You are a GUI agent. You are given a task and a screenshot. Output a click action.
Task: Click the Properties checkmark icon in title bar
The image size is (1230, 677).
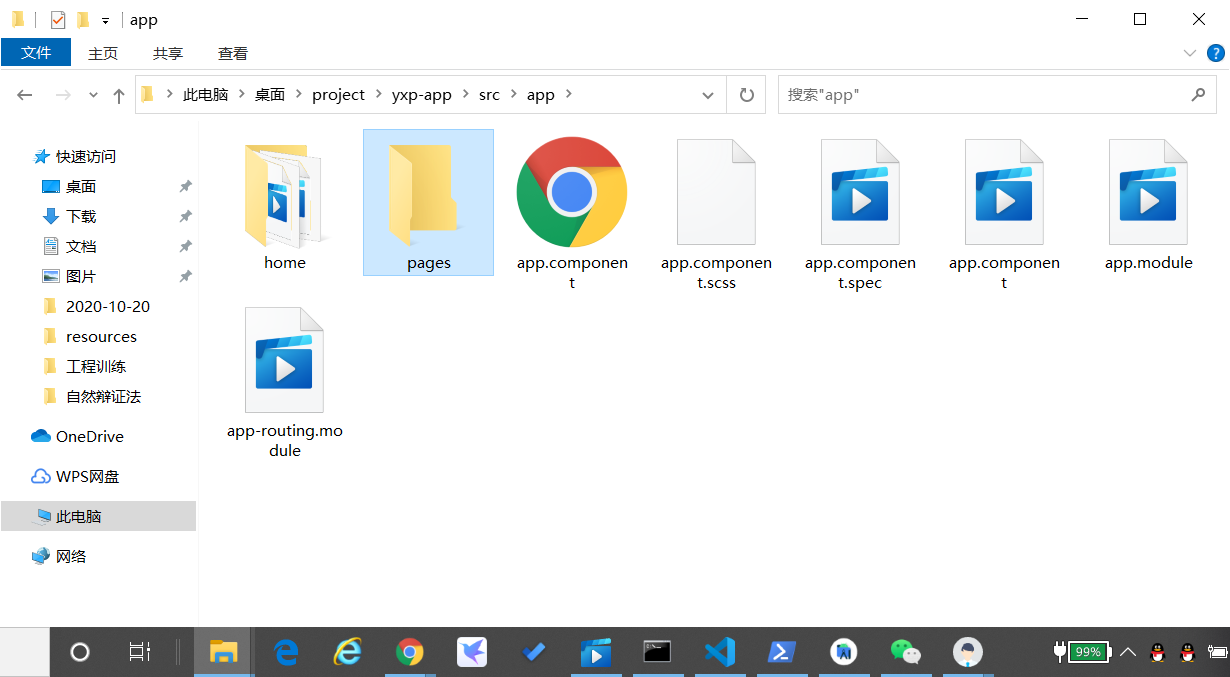coord(58,19)
